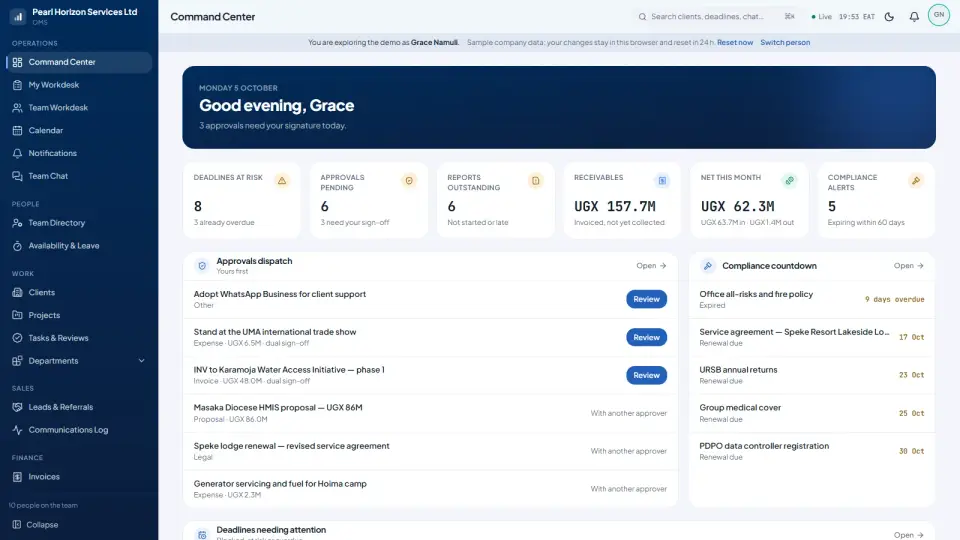The width and height of the screenshot is (960, 540).
Task: Click the Deadlines needing attention calendar icon
Action: [x=202, y=534]
